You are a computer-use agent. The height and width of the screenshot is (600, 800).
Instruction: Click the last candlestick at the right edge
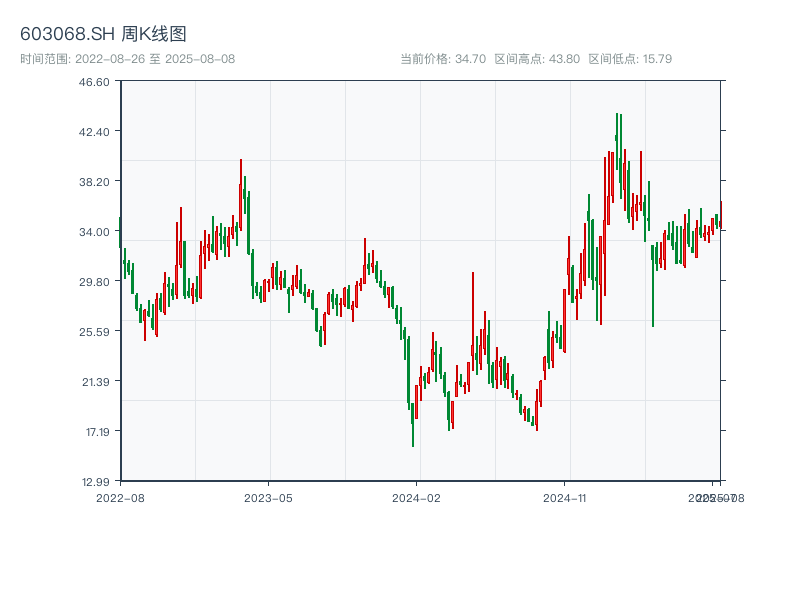tap(721, 215)
